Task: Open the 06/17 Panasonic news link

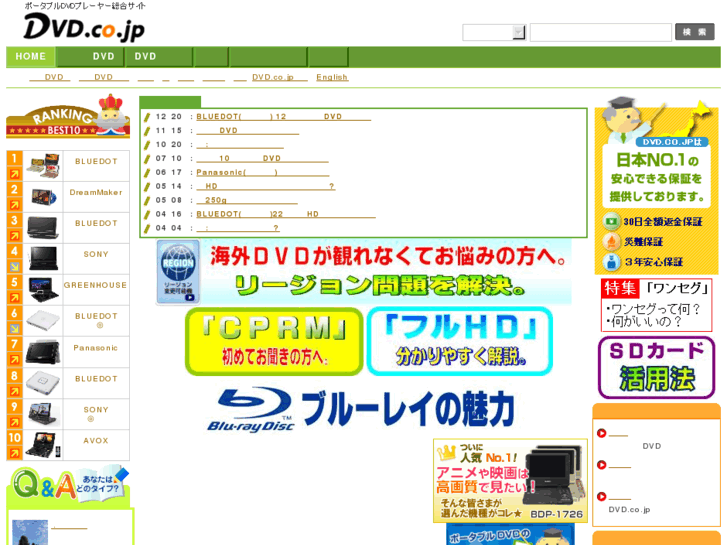Action: (x=262, y=172)
